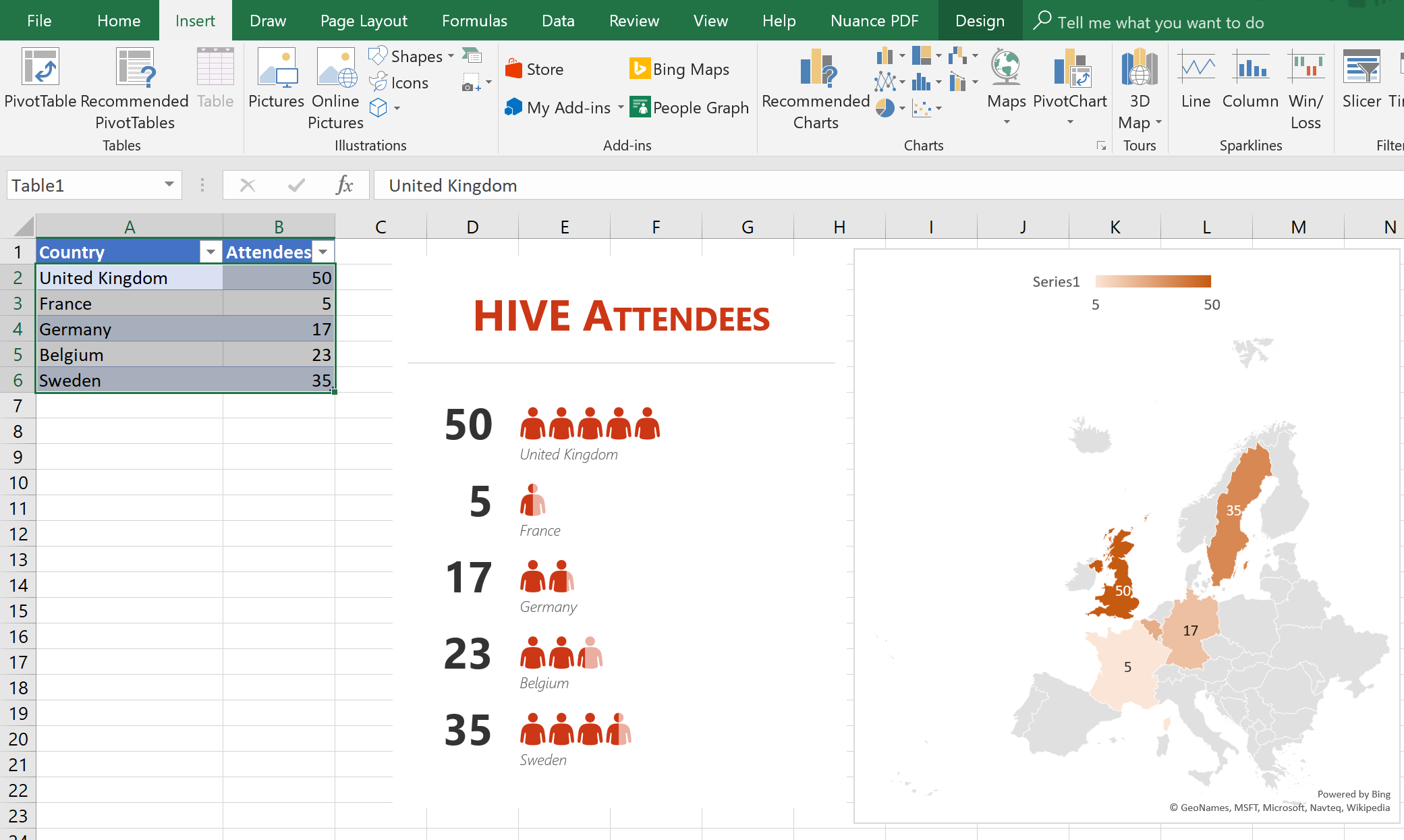Select the cell containing Germany
The image size is (1404, 840).
pyautogui.click(x=129, y=329)
